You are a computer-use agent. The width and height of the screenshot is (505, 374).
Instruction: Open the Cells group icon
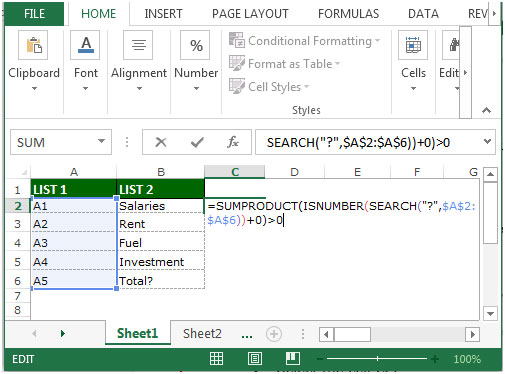413,45
